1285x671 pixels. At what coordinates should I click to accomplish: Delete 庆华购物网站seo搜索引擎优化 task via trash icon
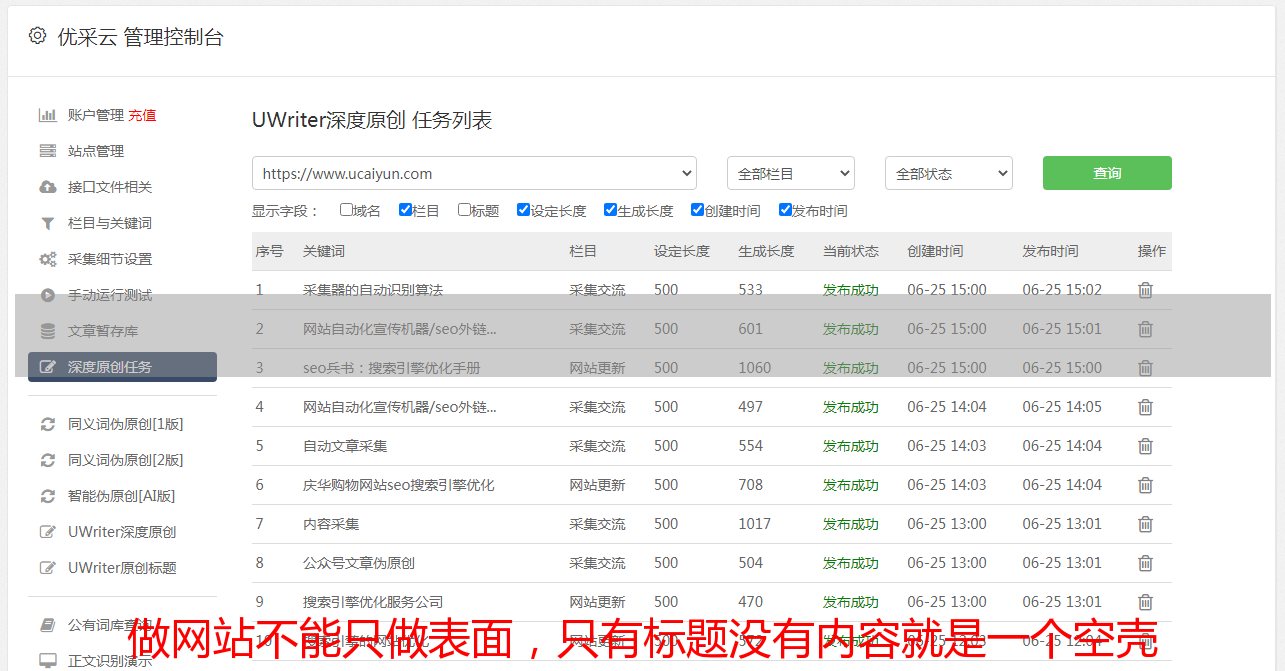(1145, 485)
